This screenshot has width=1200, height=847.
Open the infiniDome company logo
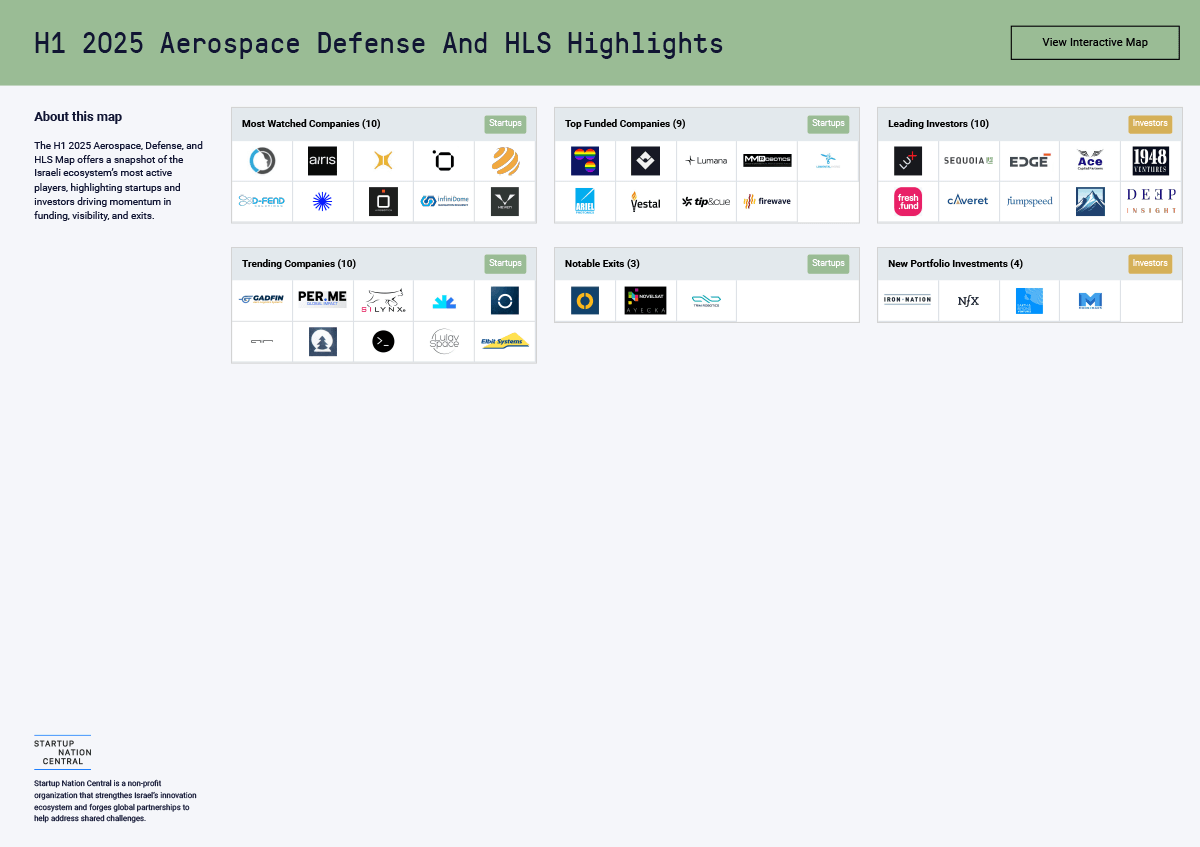click(x=444, y=201)
